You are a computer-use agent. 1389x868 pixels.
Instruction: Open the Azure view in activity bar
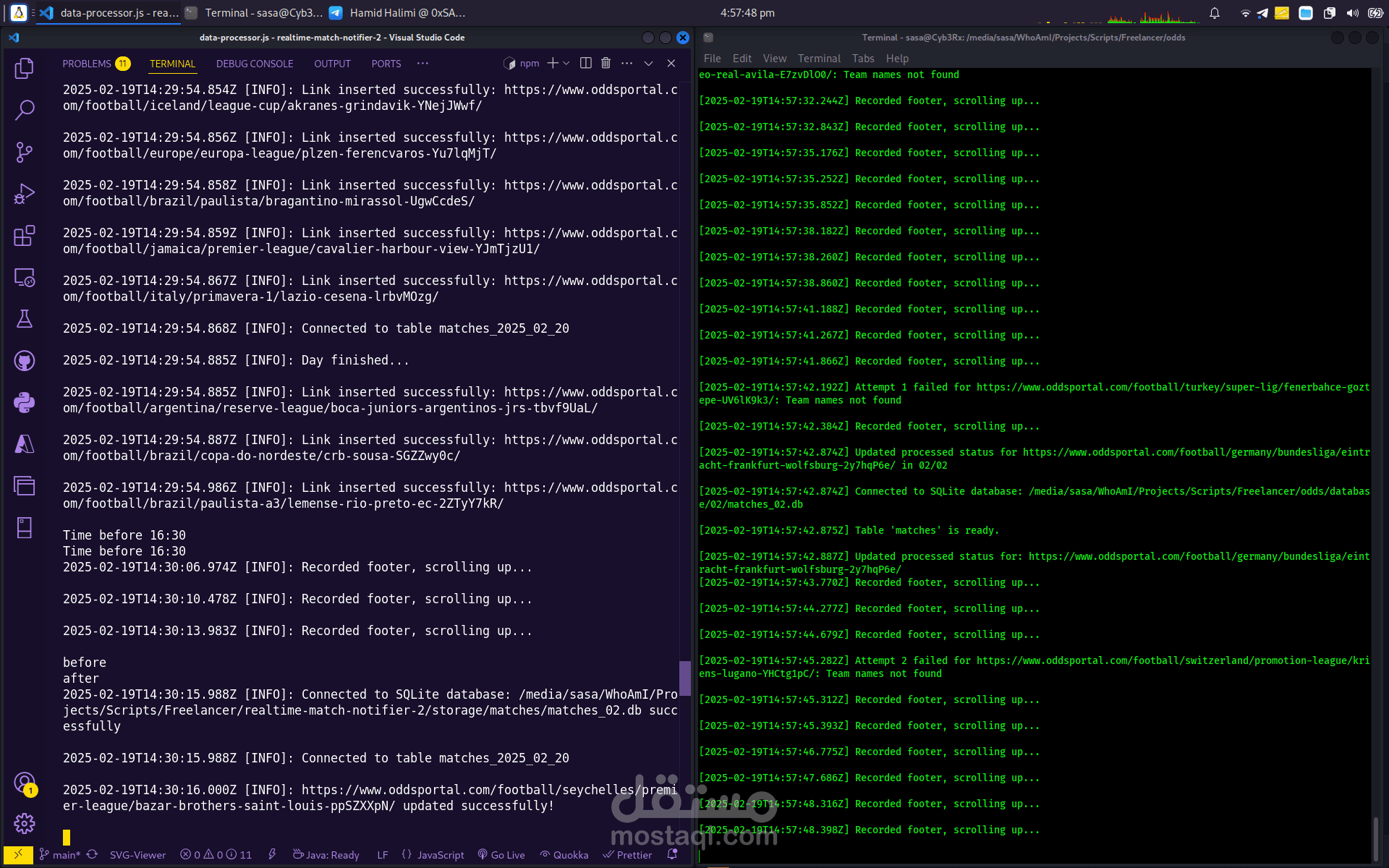point(25,444)
